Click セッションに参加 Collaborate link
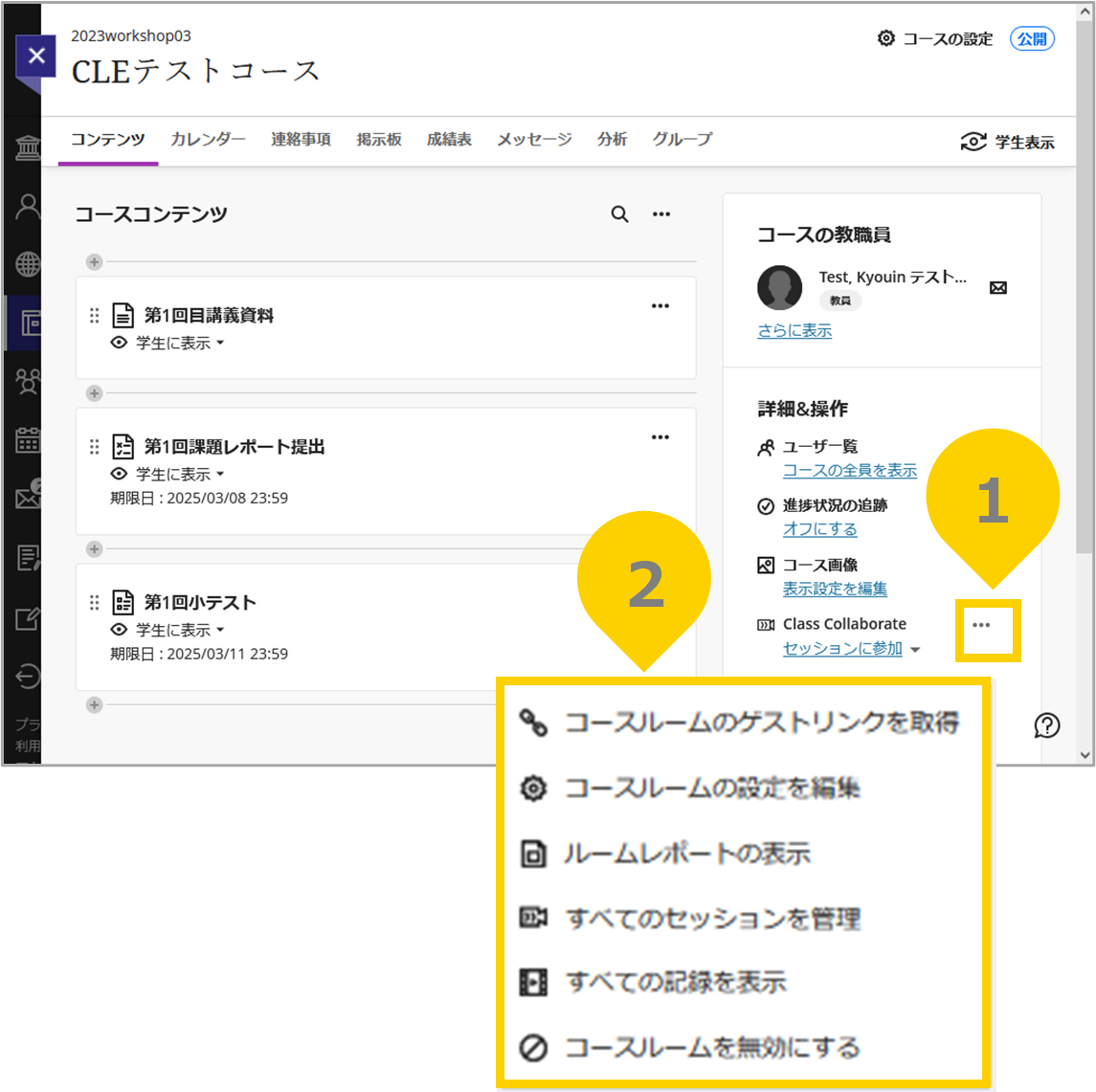The width and height of the screenshot is (1096, 1092). click(842, 648)
